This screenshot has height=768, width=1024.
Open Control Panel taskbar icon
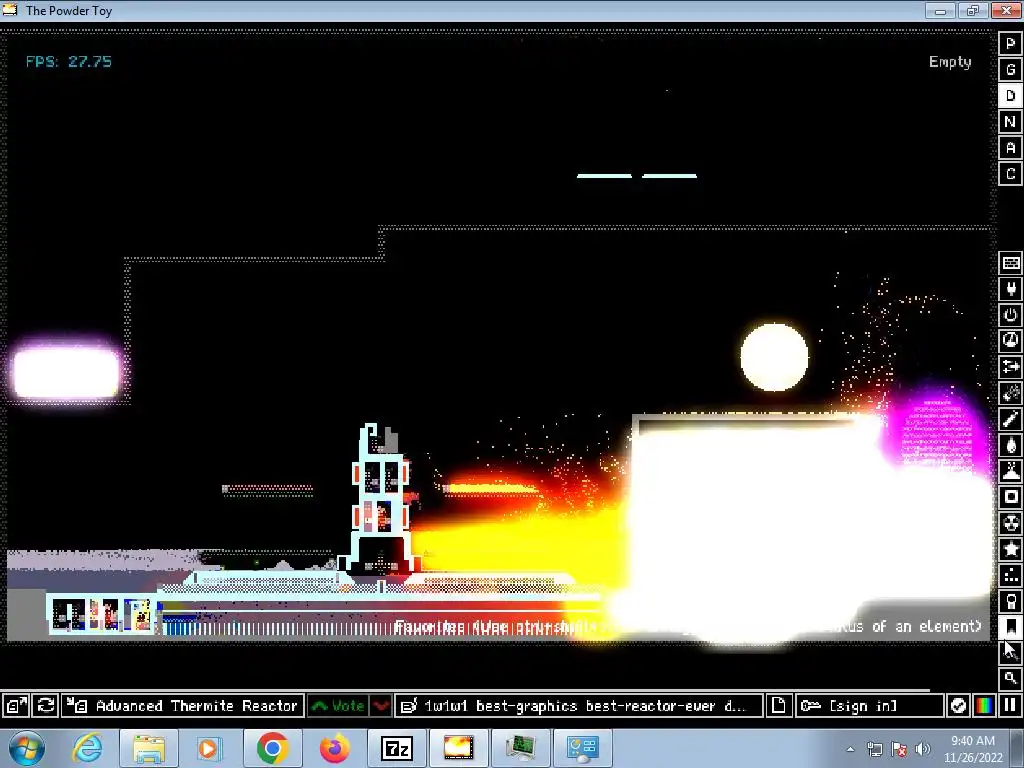(x=583, y=748)
